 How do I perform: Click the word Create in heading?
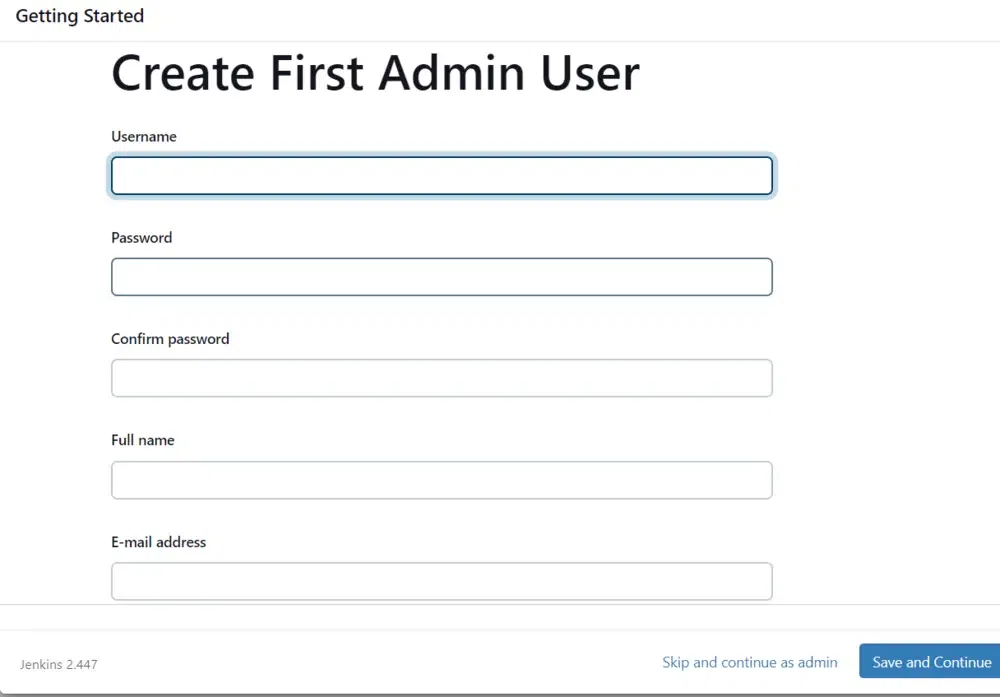183,73
